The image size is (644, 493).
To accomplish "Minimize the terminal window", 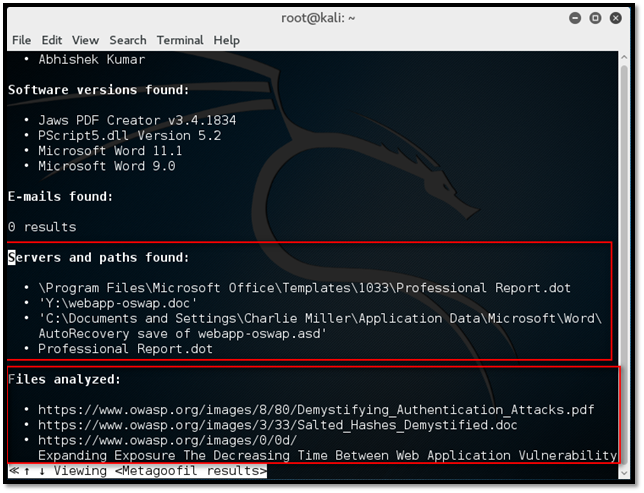I will point(576,18).
